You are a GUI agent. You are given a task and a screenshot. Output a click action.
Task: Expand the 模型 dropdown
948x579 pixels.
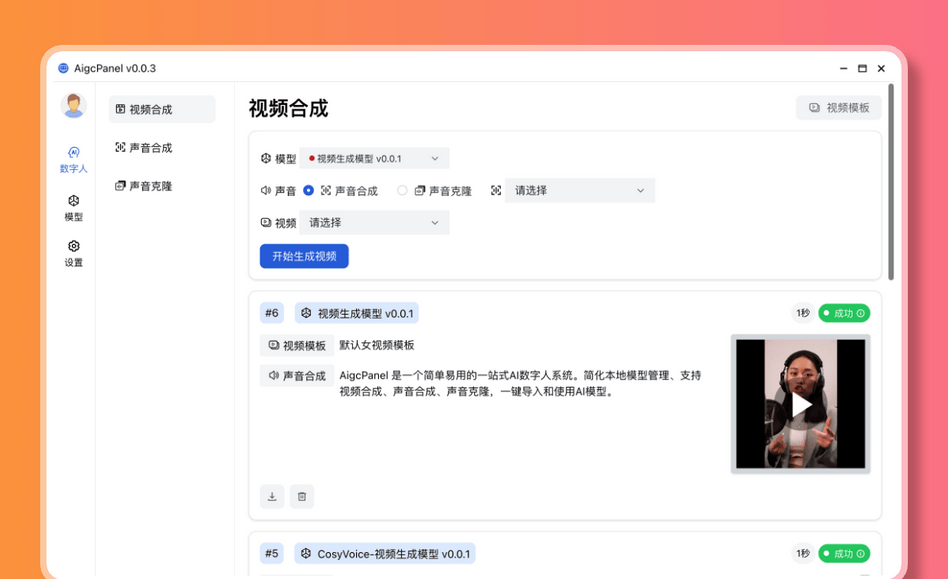(x=374, y=158)
